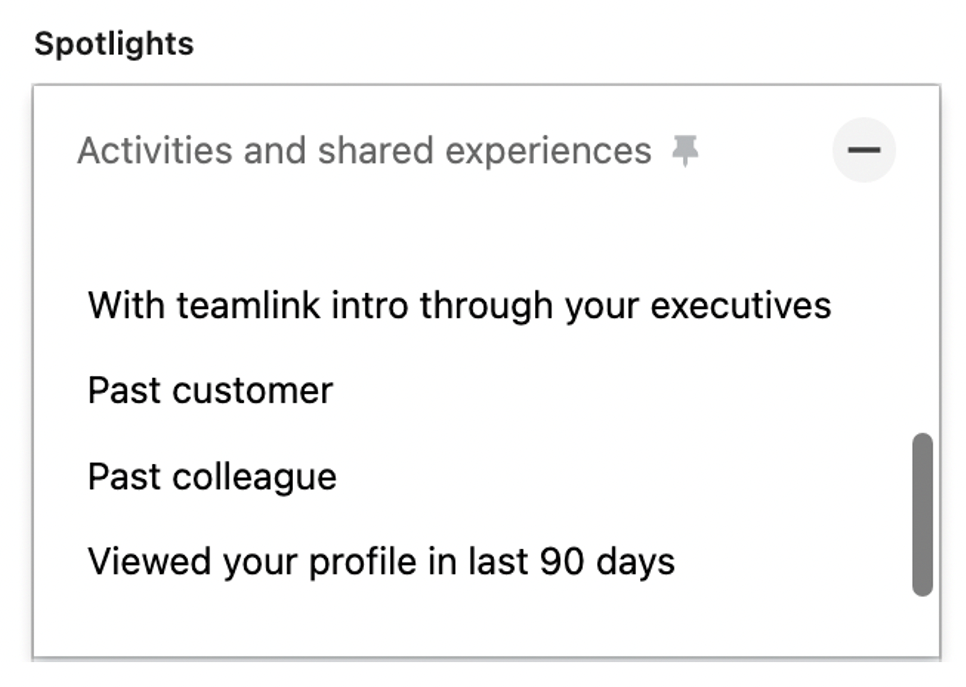This screenshot has width=966, height=687.
Task: Choose Viewed your profile in last 90 days
Action: 381,562
